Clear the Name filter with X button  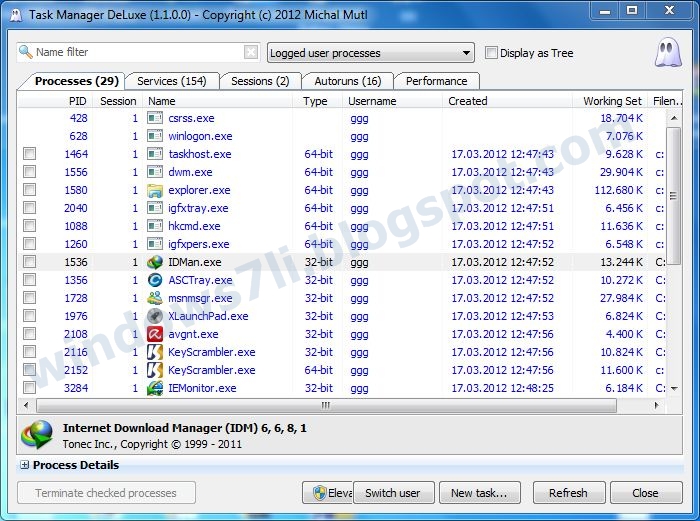point(251,52)
